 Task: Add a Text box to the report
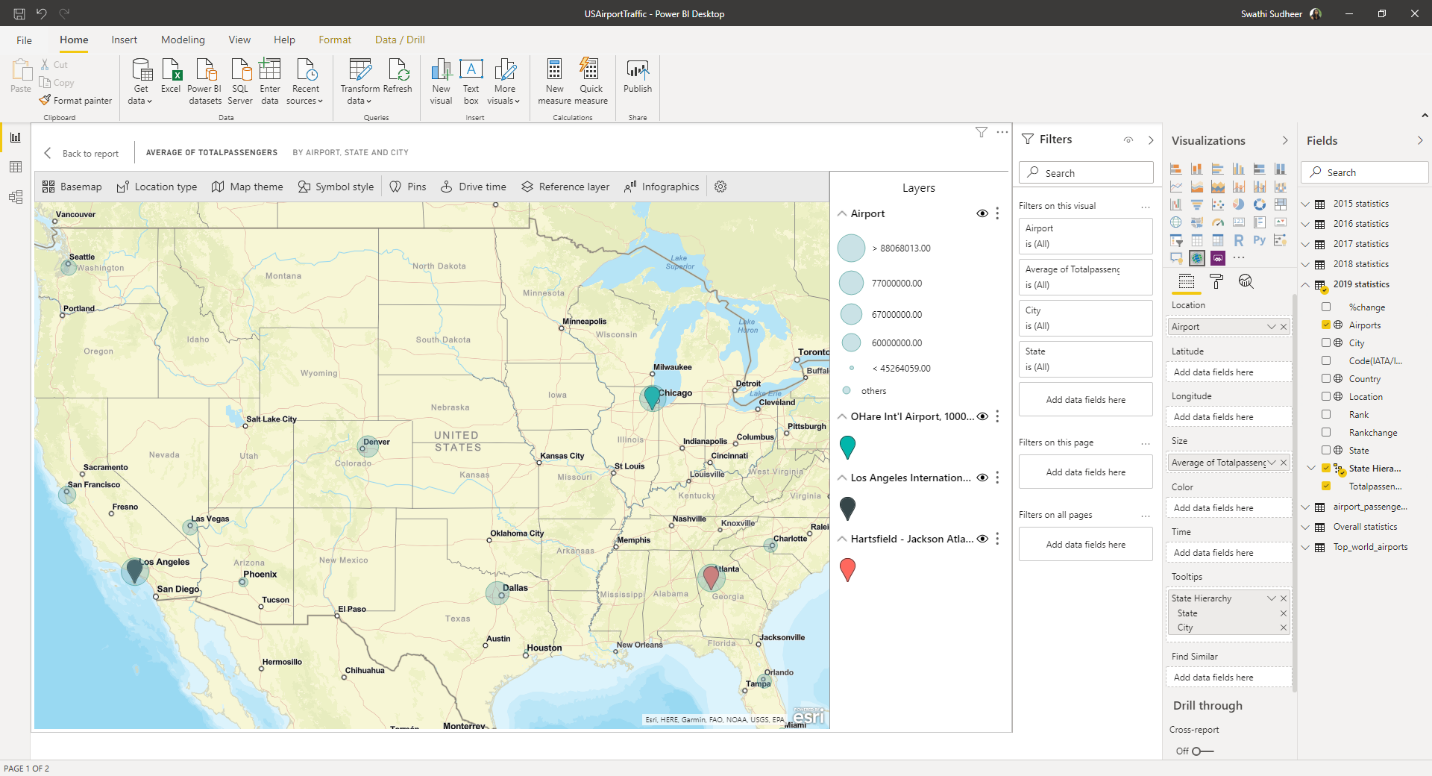[471, 81]
